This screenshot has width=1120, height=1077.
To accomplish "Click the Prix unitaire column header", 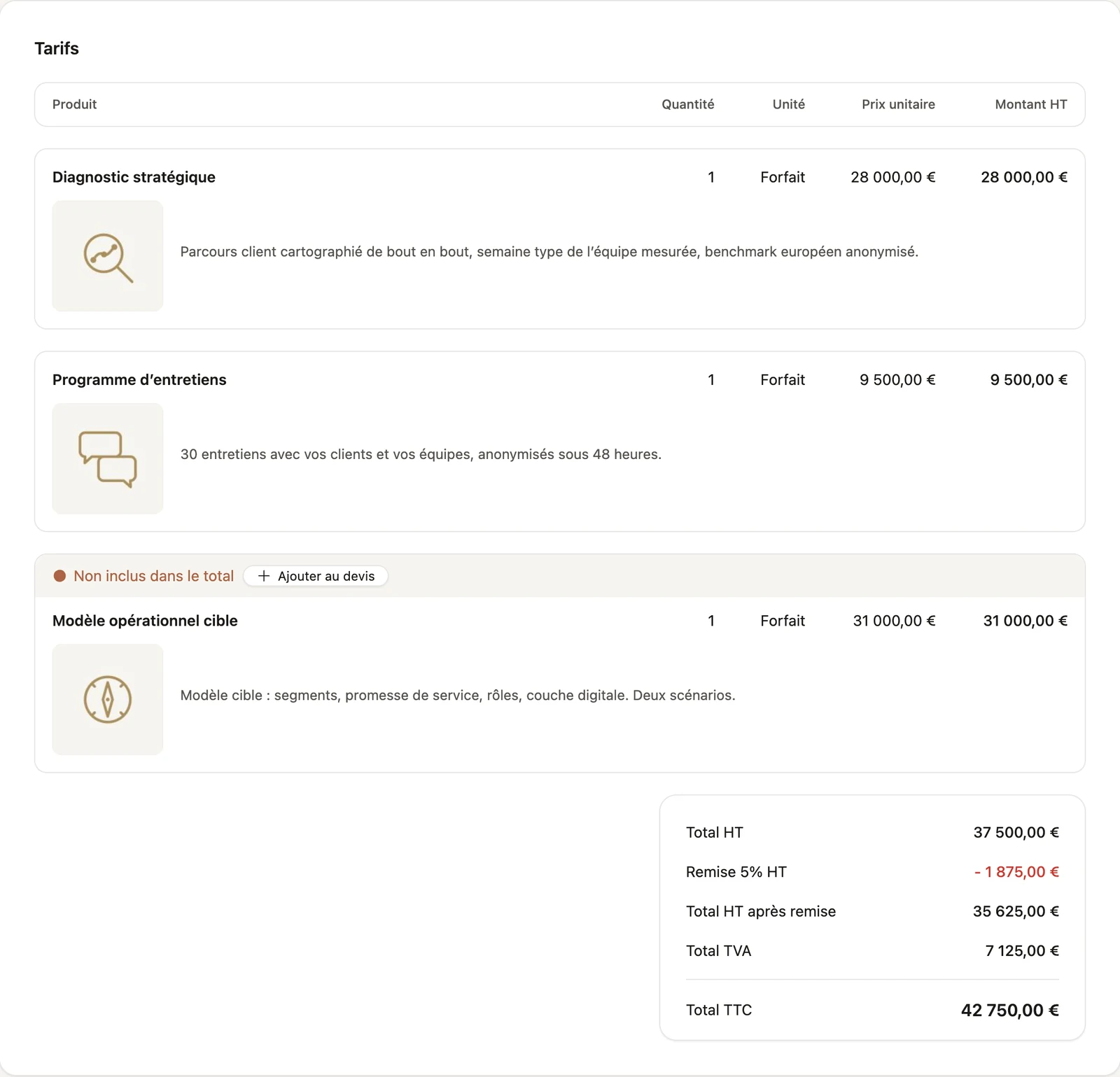I will (x=898, y=104).
